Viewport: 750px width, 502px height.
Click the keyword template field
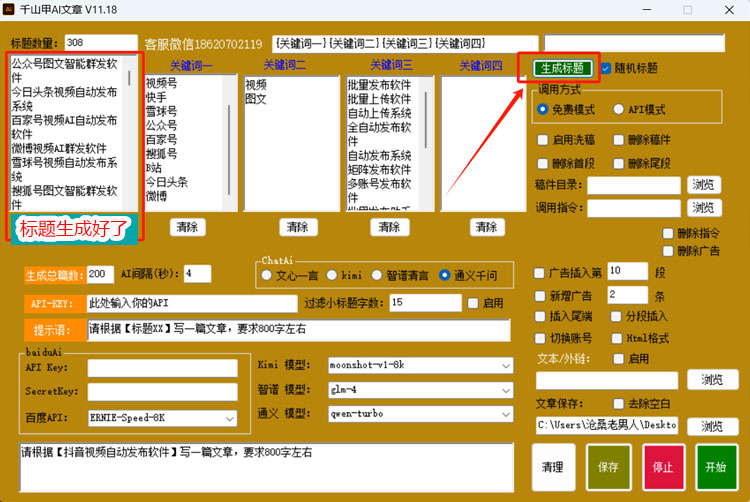405,44
